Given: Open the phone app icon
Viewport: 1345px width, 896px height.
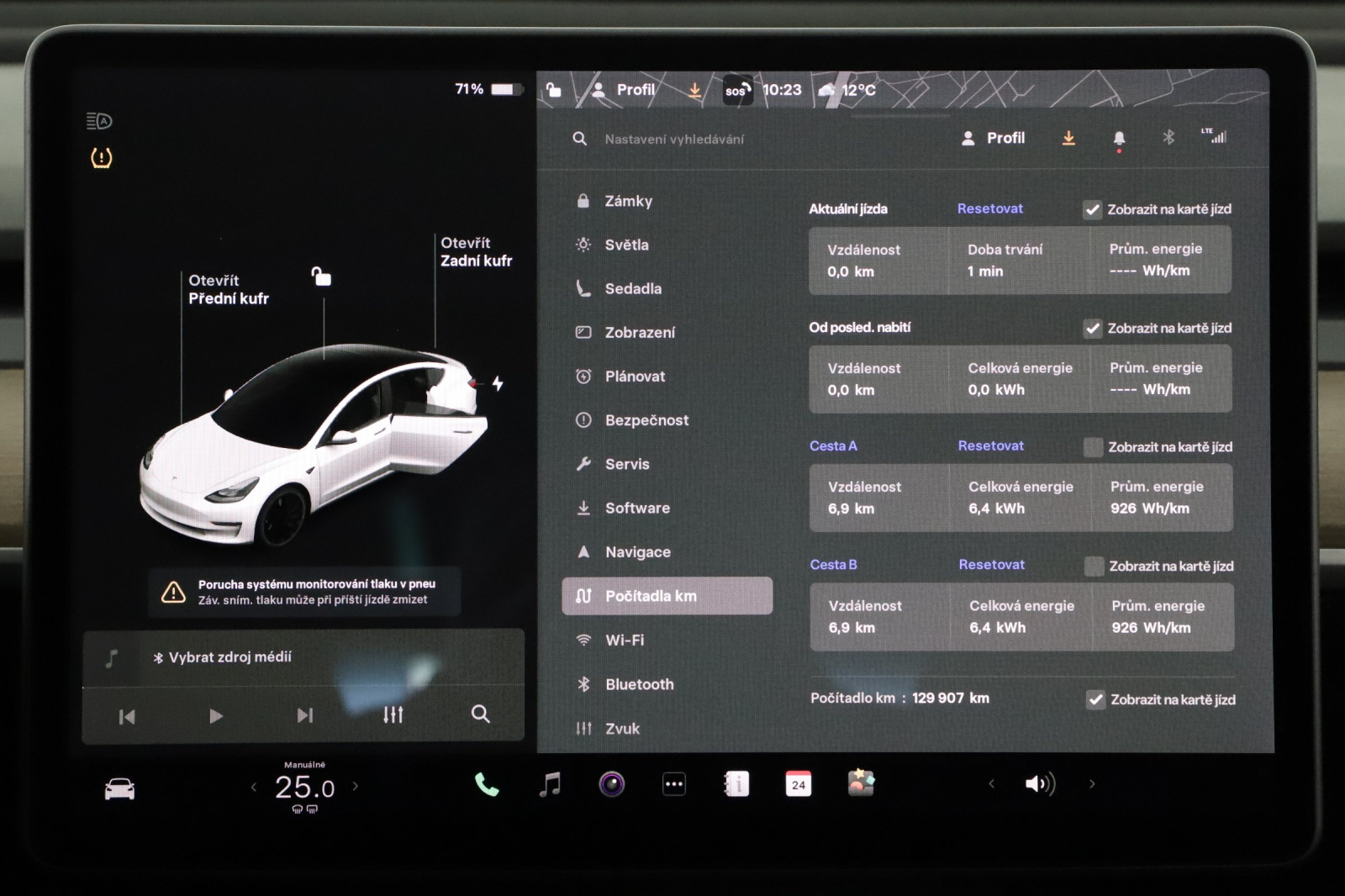Looking at the screenshot, I should point(486,784).
